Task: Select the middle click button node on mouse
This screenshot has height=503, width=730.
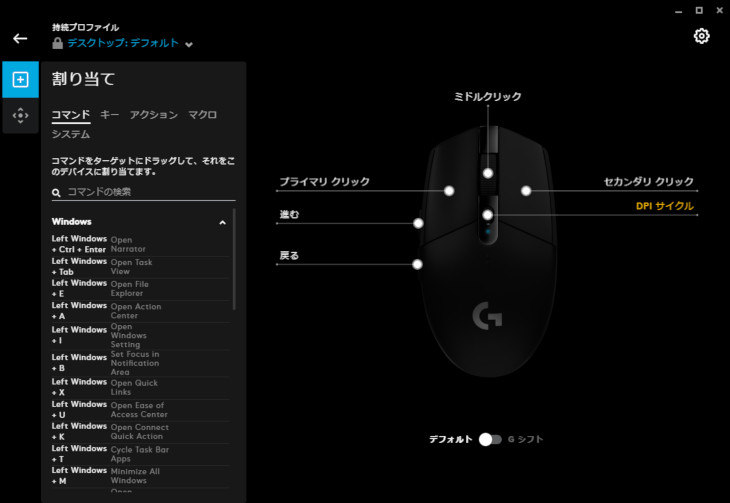Action: (x=487, y=173)
